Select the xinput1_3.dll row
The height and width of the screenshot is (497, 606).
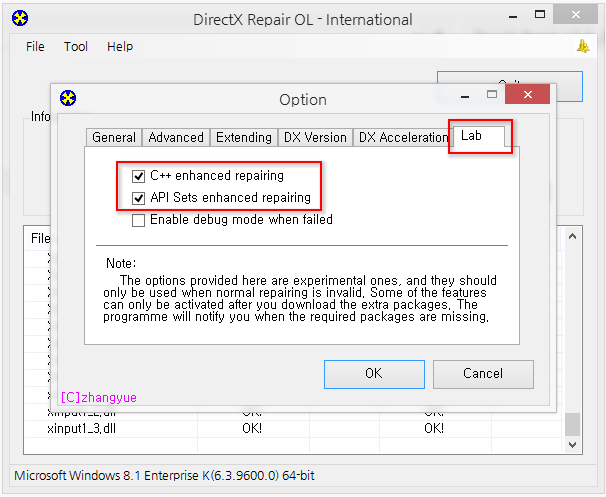294,429
